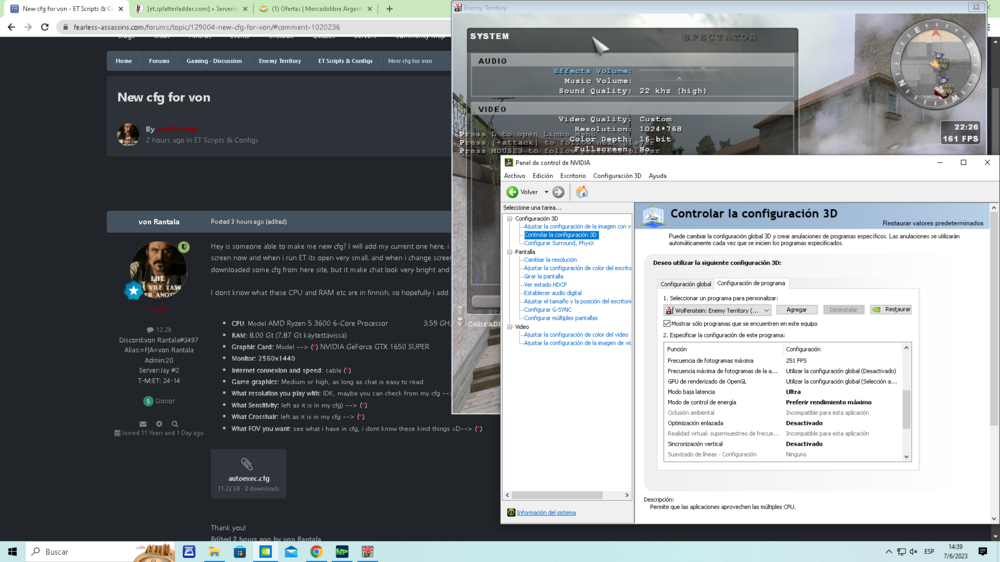The height and width of the screenshot is (562, 1000).
Task: Open Windows Start menu
Action: click(x=12, y=552)
